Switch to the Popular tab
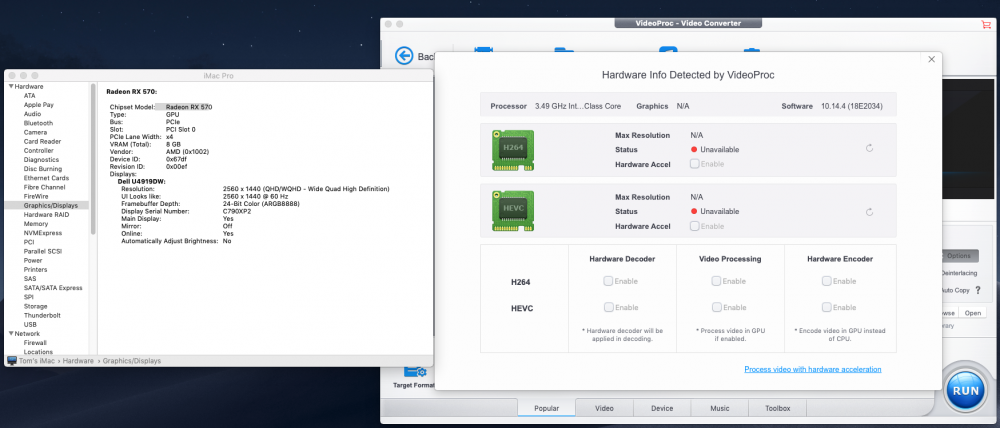Image resolution: width=1000 pixels, height=428 pixels. coord(547,408)
